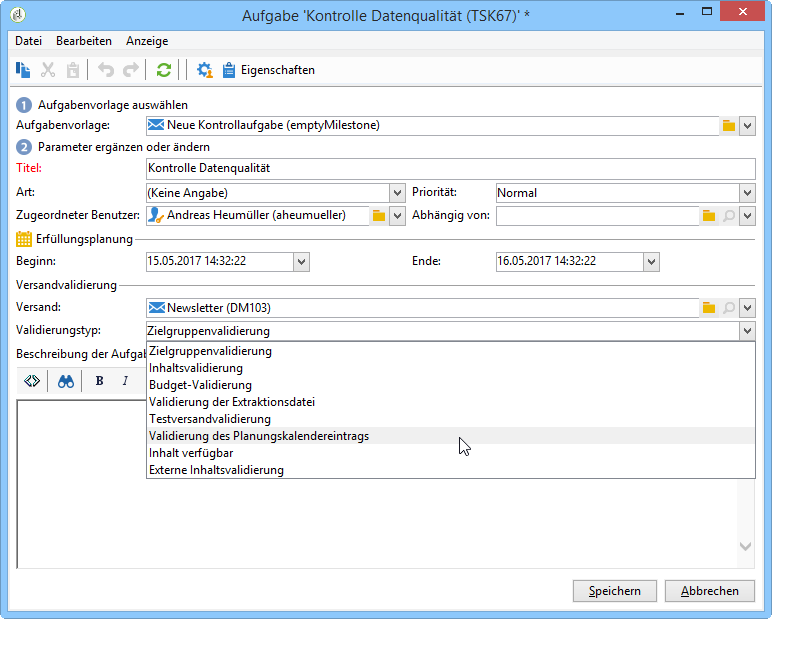The image size is (804, 651).
Task: Expand the Versand dropdown arrow
Action: coord(748,308)
